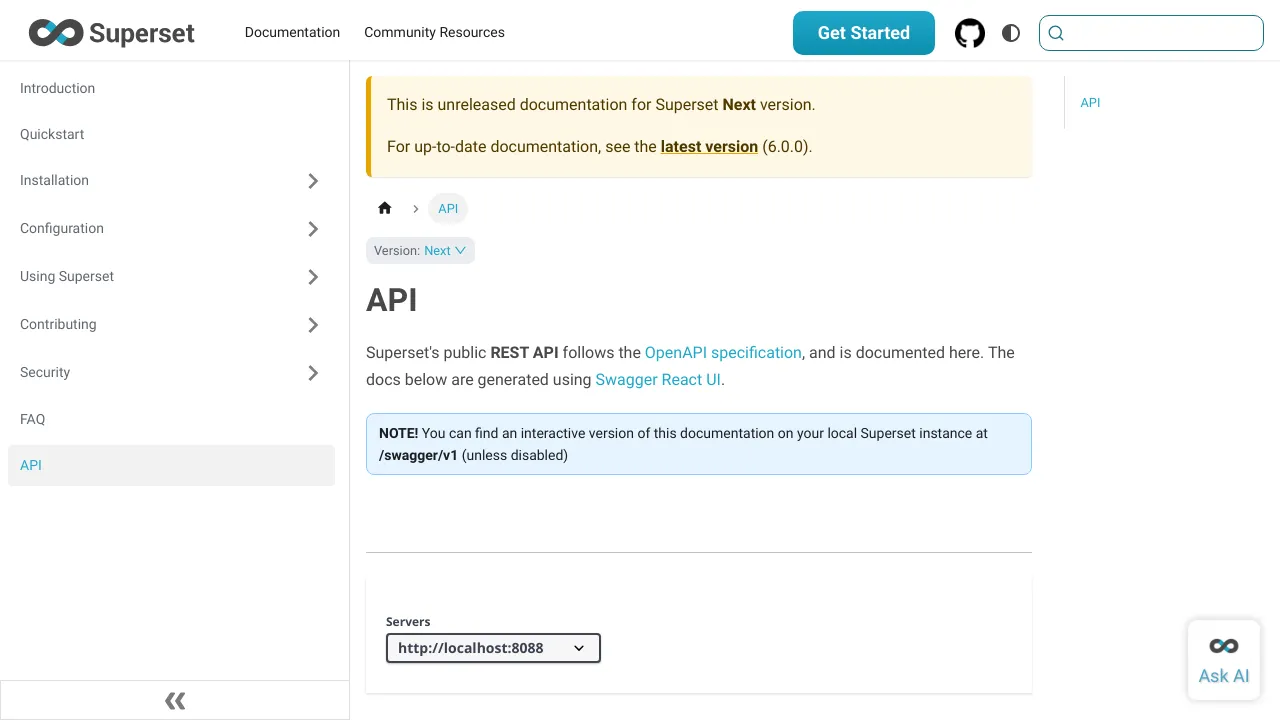Expand the Configuration section
Screen dimensions: 1280x720
pos(313,229)
